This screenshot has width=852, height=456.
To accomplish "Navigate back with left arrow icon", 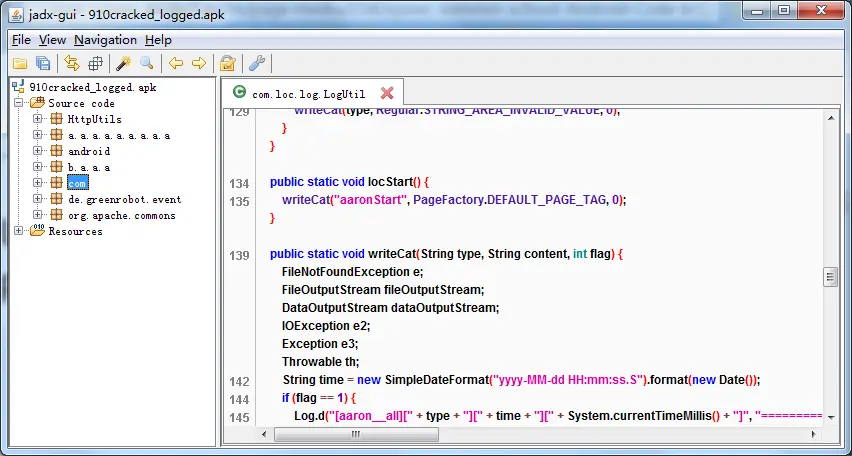I will (x=176, y=64).
